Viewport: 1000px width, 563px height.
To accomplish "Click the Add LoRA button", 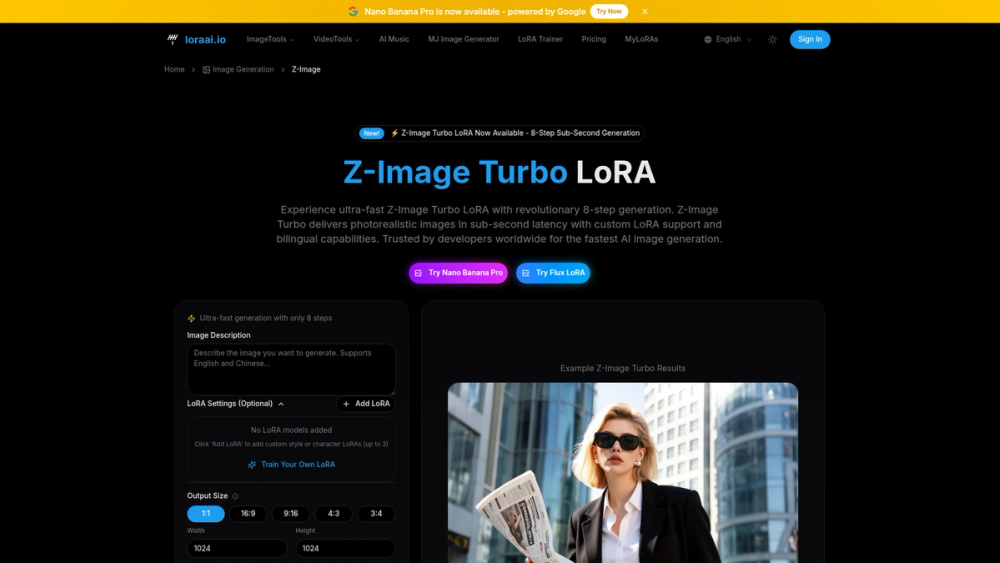I will click(366, 404).
